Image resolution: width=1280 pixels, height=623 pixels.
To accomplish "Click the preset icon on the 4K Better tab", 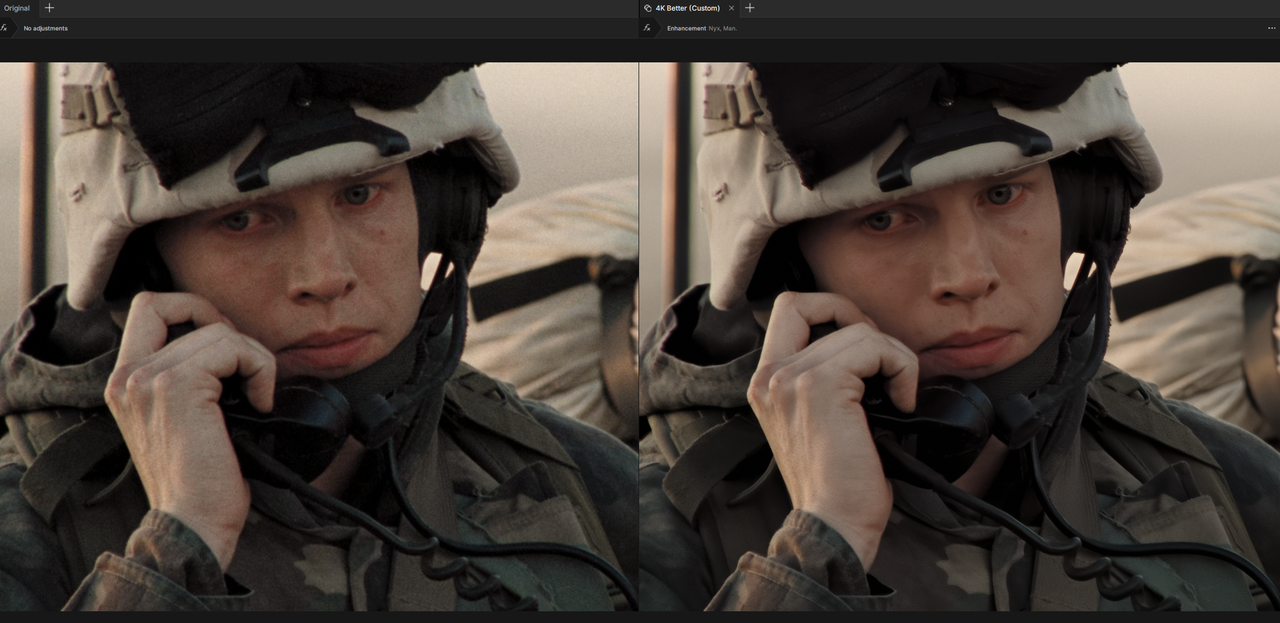I will [x=648, y=8].
